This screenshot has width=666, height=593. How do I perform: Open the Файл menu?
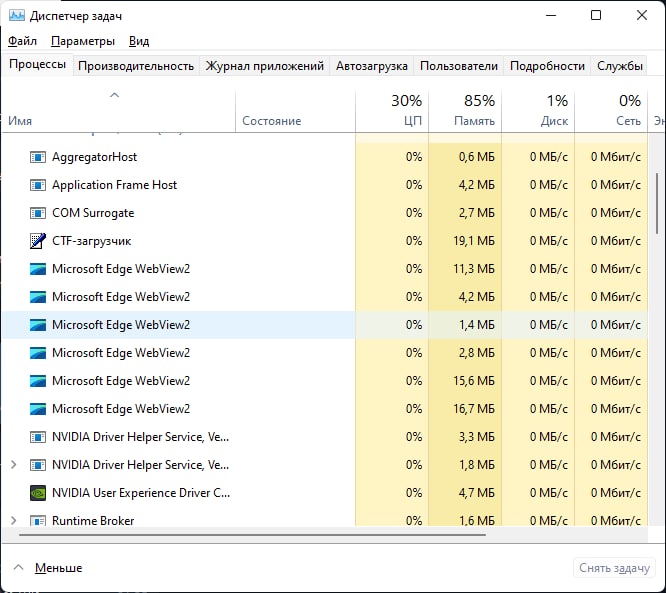click(23, 41)
